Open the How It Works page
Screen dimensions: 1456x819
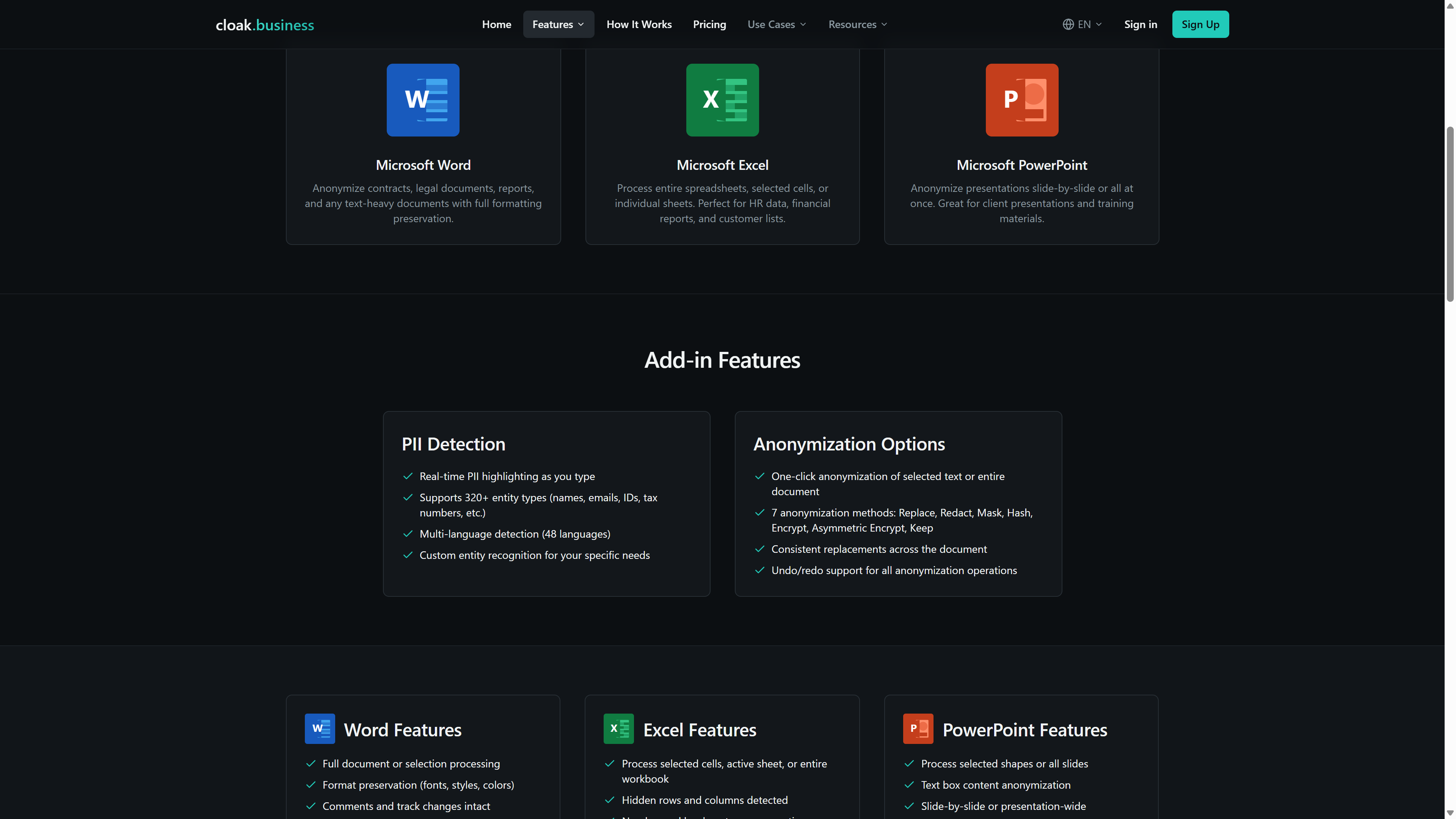[639, 24]
